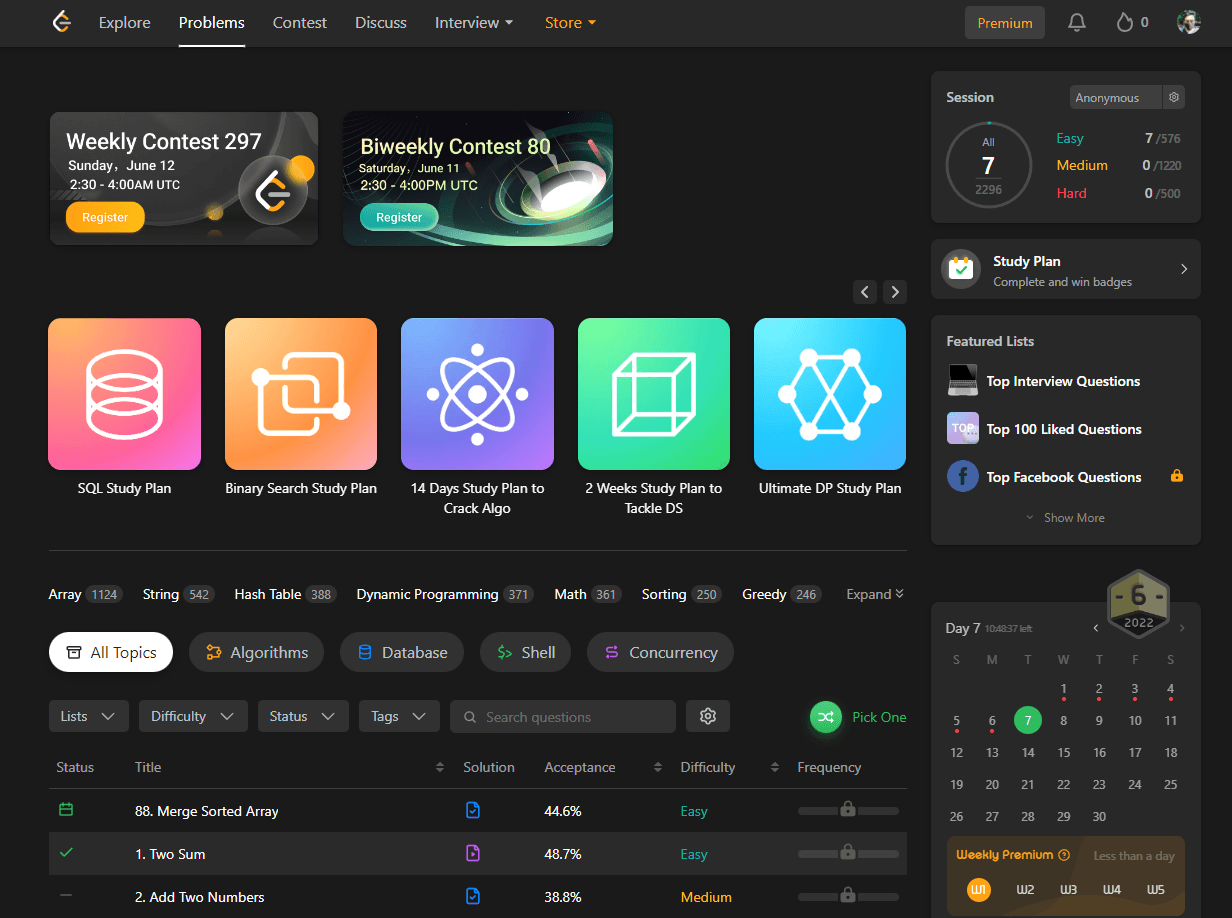Select the Algorithms category
Image resolution: width=1232 pixels, height=918 pixels.
tap(256, 652)
